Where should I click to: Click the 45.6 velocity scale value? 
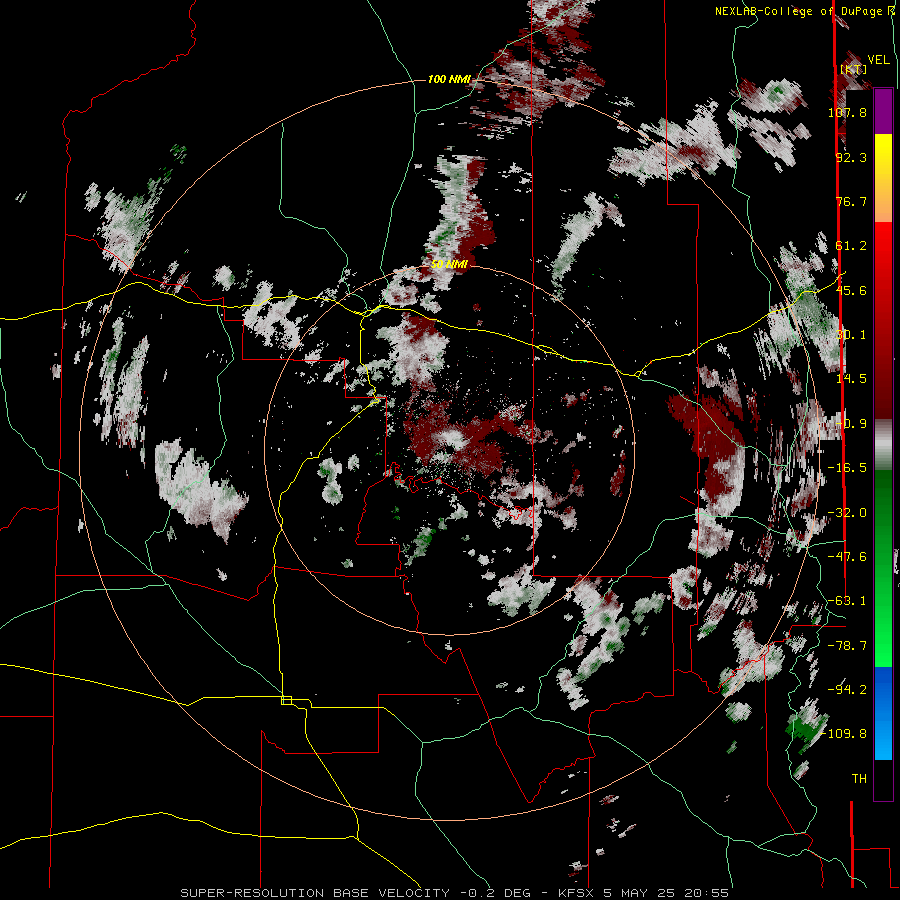click(x=851, y=290)
